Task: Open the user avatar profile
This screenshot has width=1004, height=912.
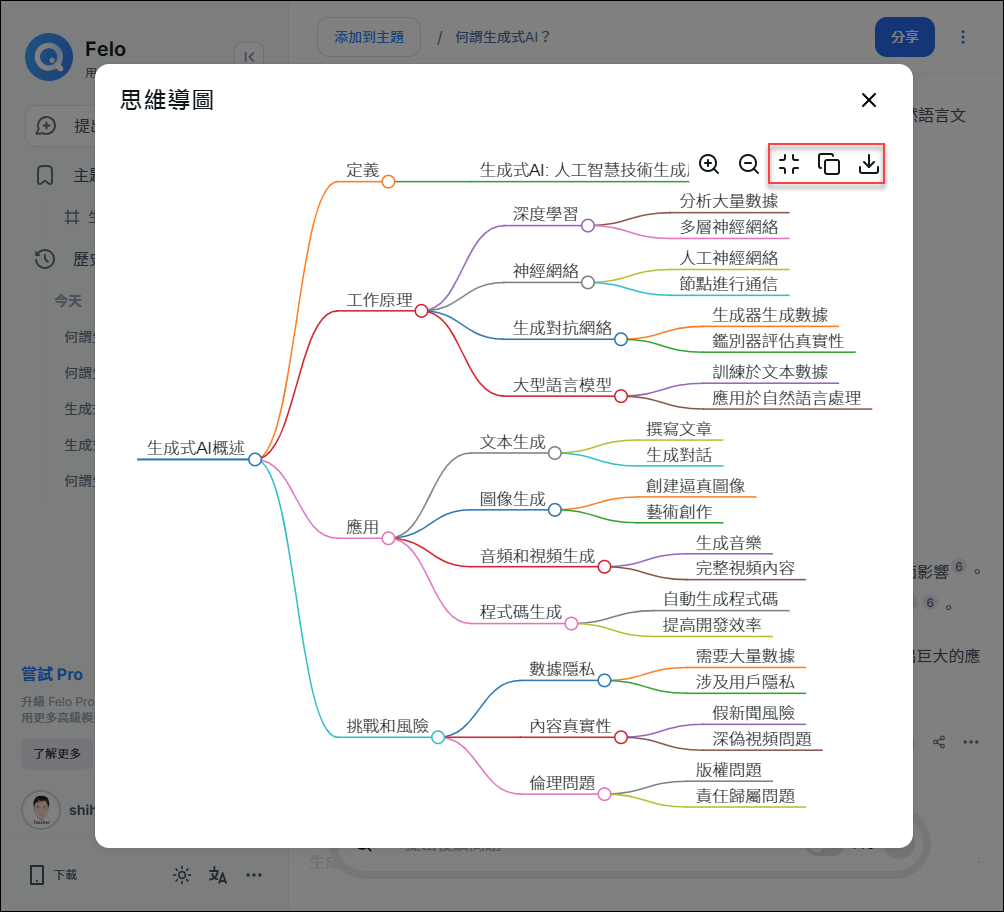Action: pyautogui.click(x=41, y=810)
